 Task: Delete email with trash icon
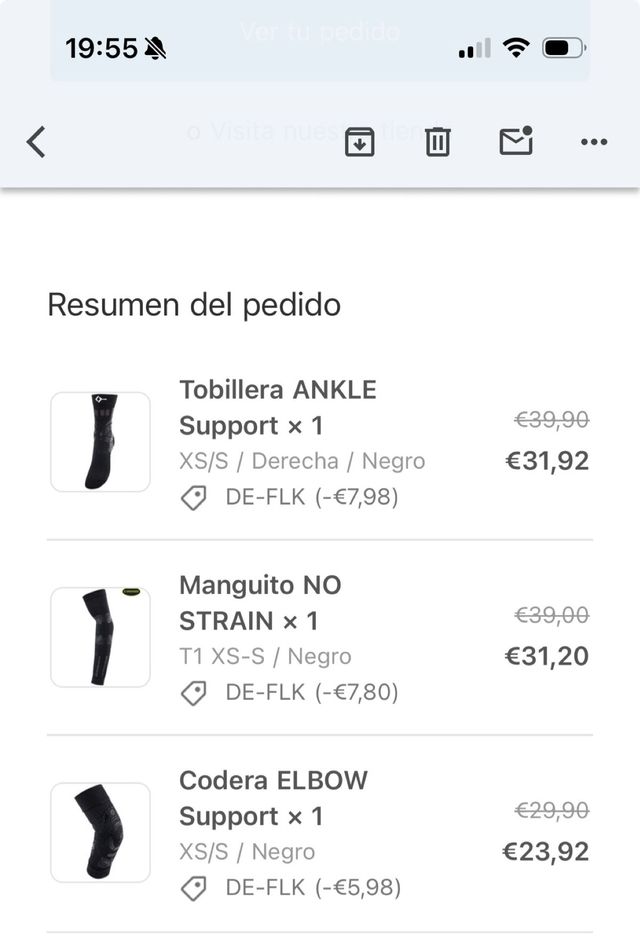click(x=437, y=142)
